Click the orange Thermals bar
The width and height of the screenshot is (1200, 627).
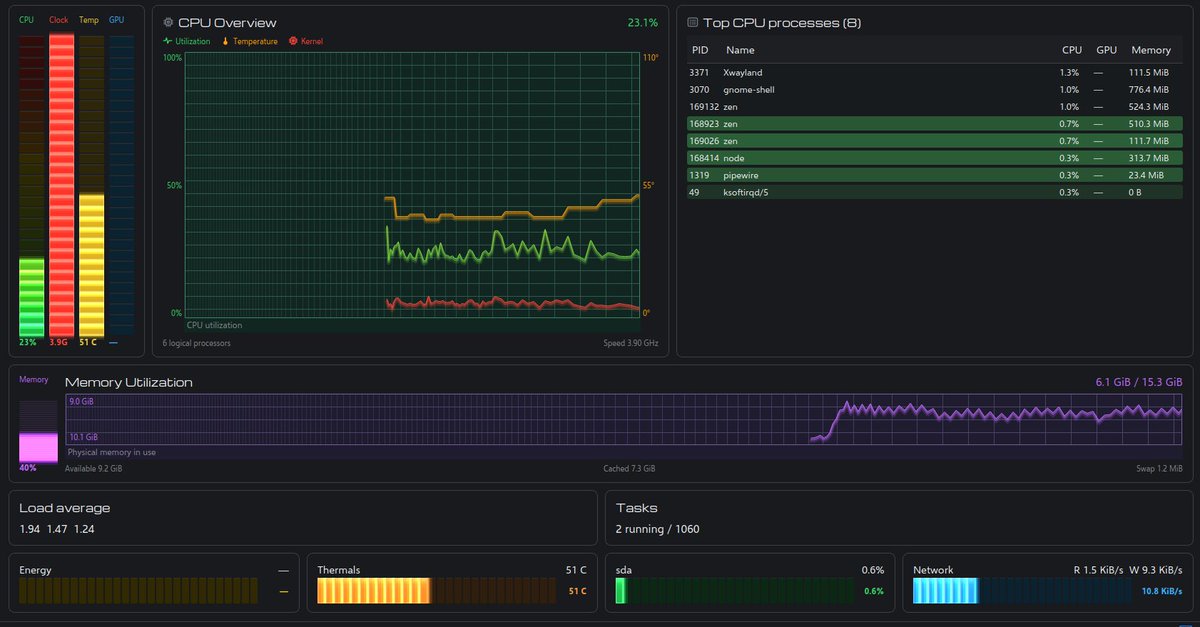(434, 592)
